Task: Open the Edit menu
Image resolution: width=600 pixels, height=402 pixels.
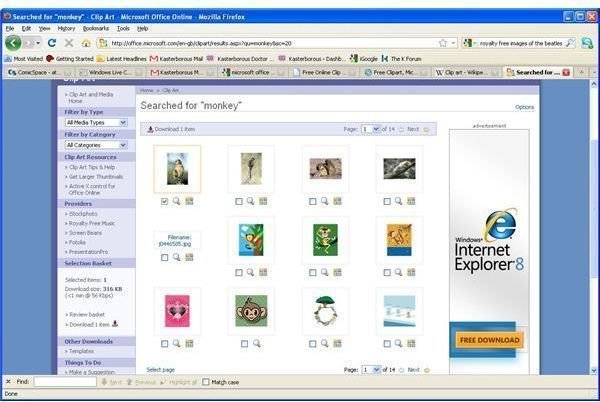Action: click(26, 28)
